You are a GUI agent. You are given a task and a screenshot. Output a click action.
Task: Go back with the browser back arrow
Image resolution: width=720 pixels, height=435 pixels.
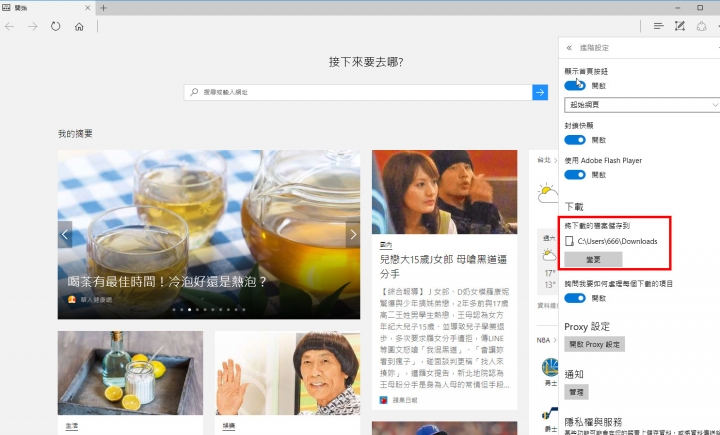tap(10, 27)
